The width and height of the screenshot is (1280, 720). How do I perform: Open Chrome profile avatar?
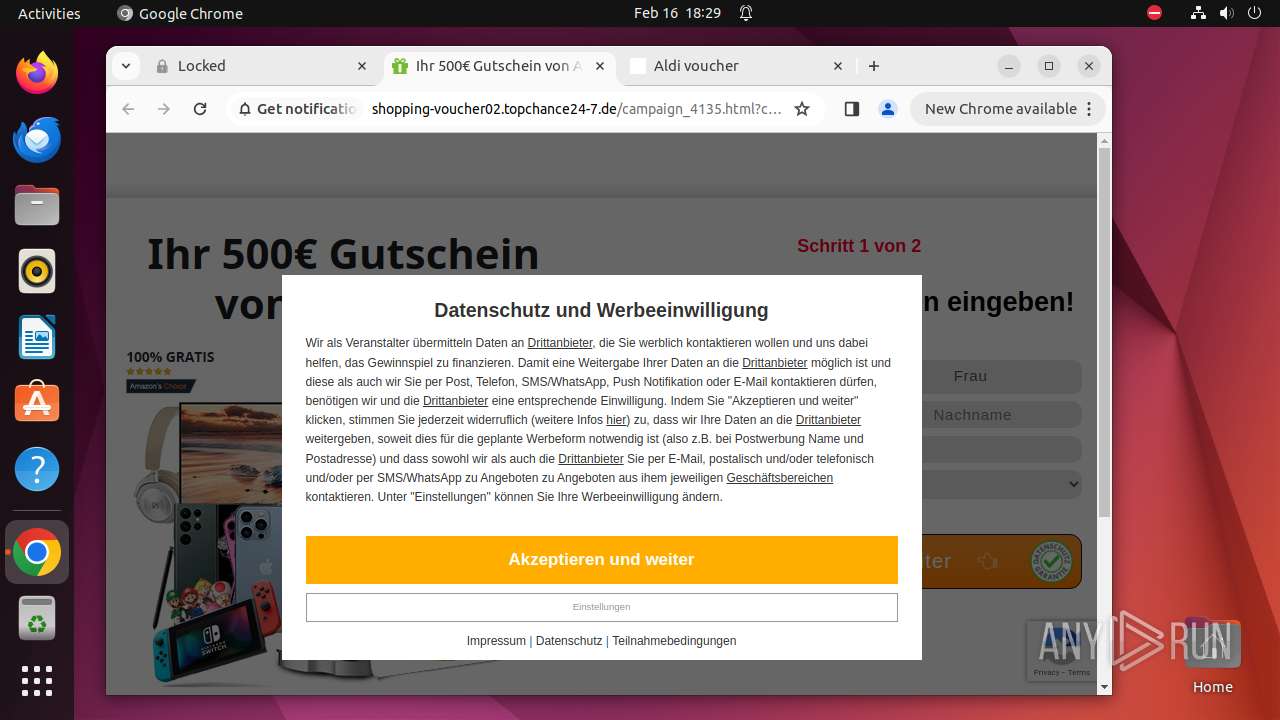(888, 109)
